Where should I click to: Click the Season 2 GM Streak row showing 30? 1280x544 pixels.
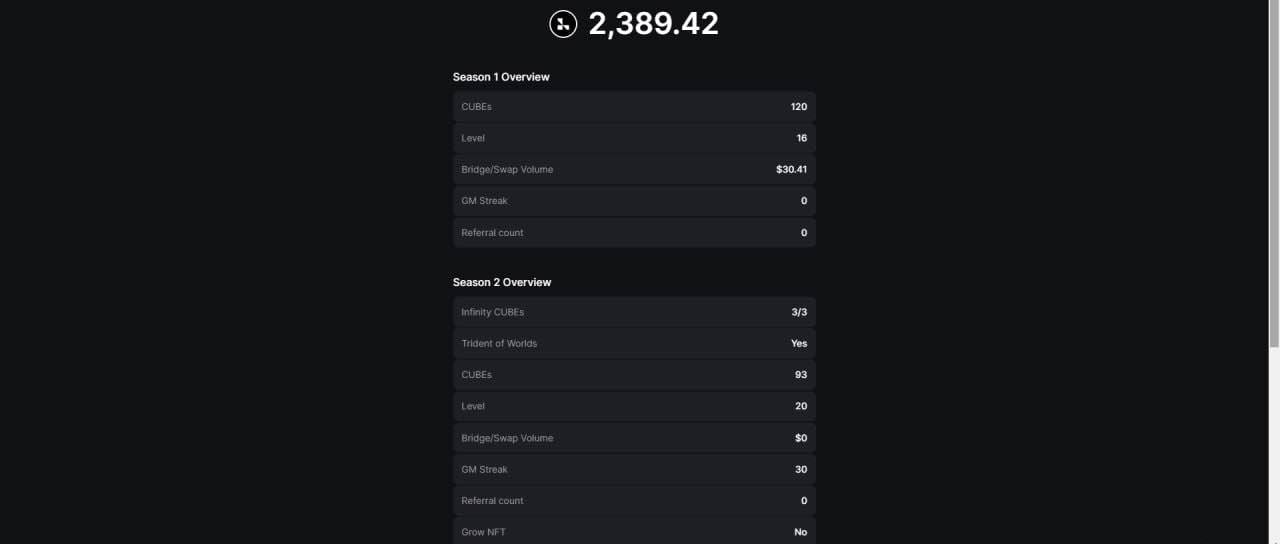(x=634, y=469)
